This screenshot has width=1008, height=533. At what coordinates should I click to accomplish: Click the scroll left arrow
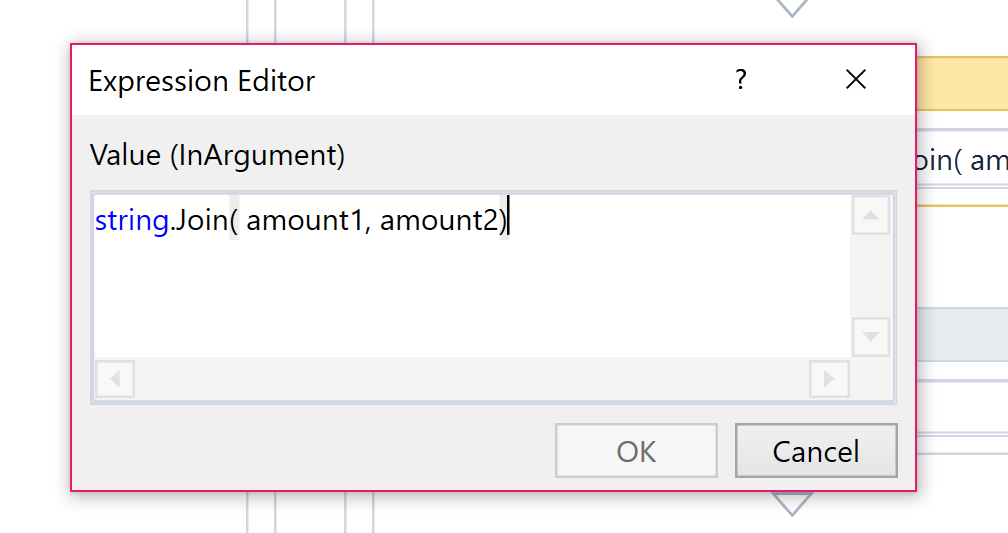coord(115,379)
